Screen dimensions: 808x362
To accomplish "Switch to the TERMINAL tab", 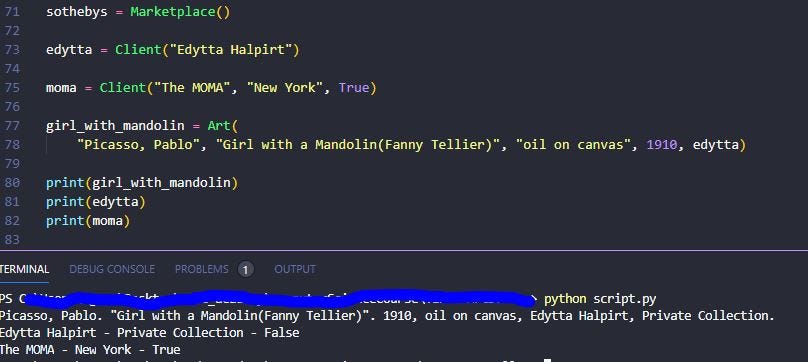I will [x=24, y=269].
